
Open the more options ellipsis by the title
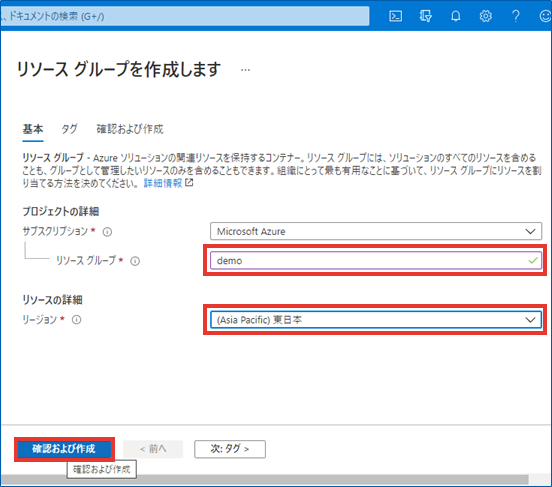point(245,70)
